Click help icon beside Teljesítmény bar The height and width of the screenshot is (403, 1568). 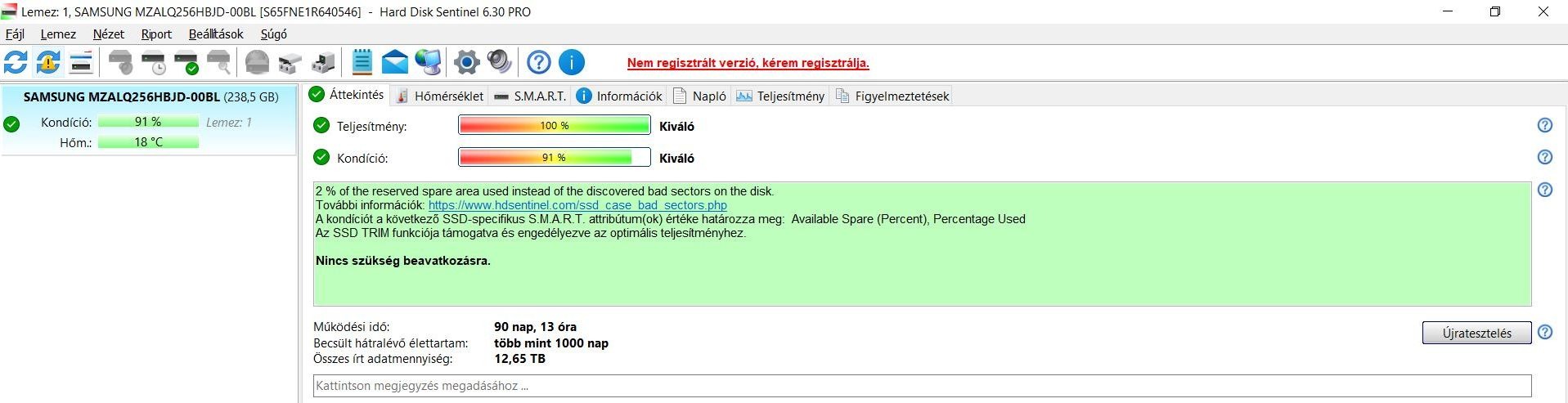1544,125
